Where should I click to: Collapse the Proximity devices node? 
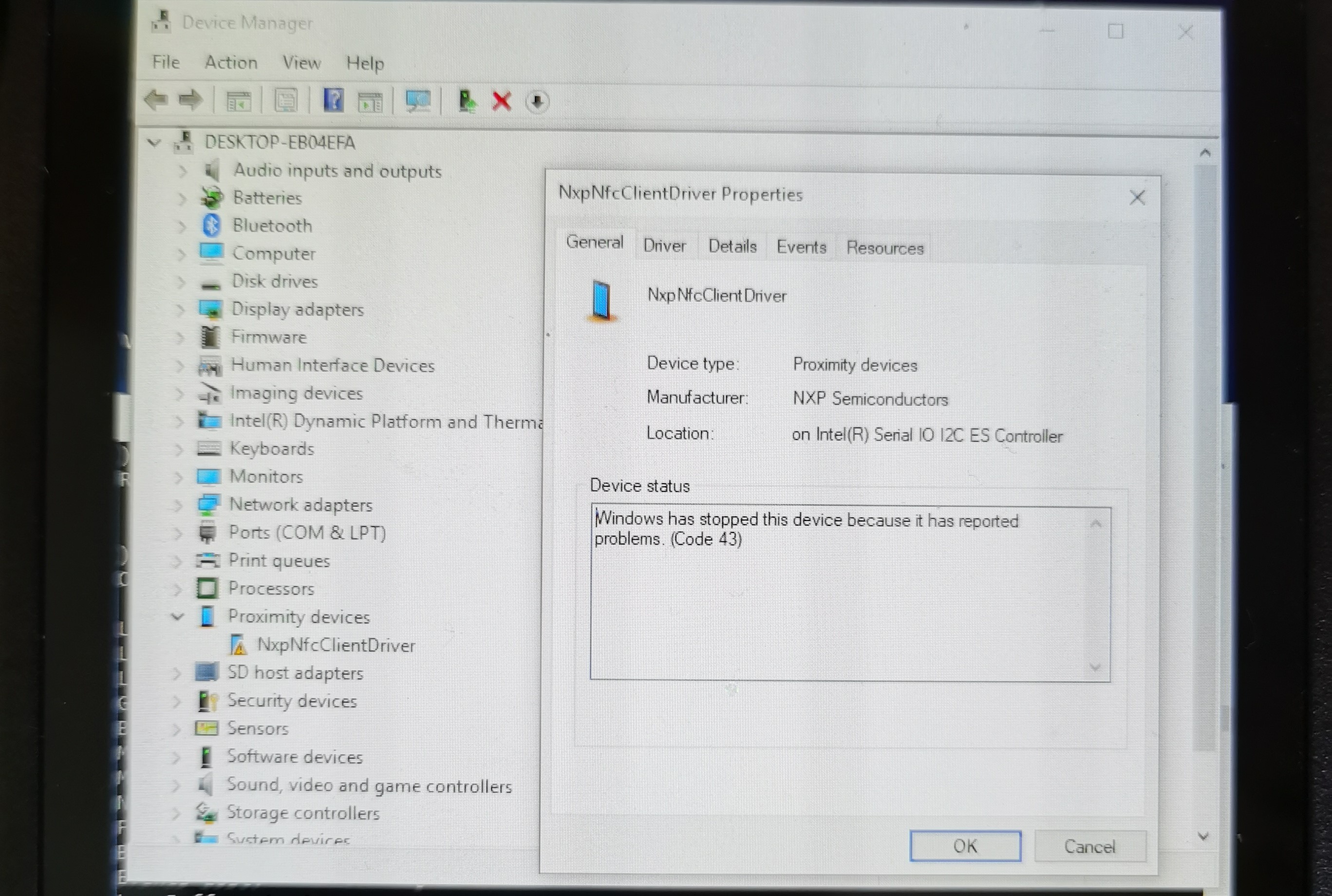point(177,616)
